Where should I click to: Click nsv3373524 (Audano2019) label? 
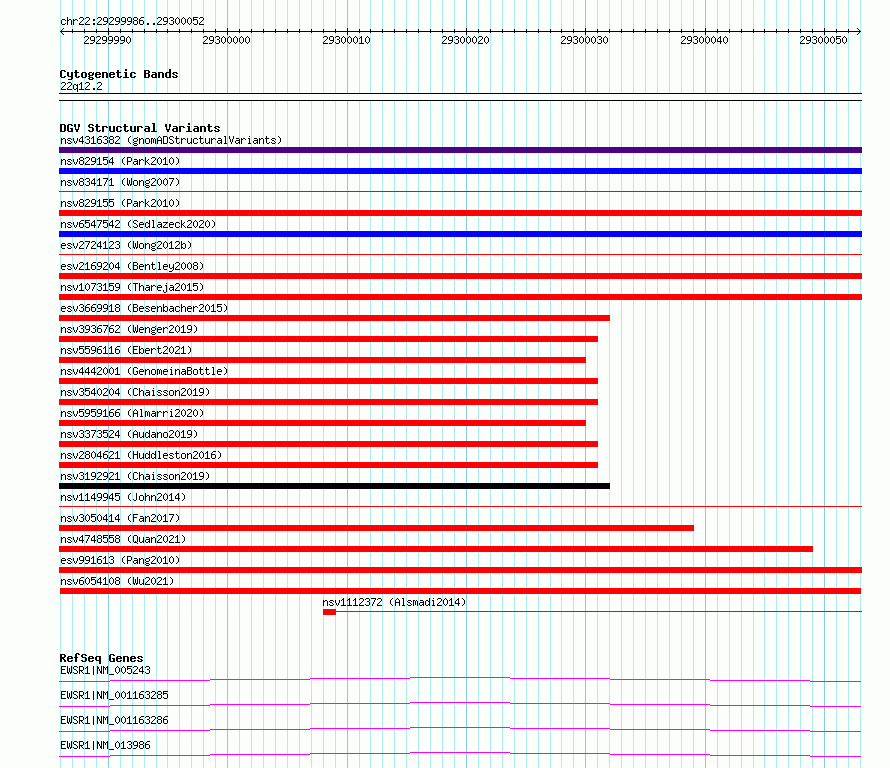(129, 434)
